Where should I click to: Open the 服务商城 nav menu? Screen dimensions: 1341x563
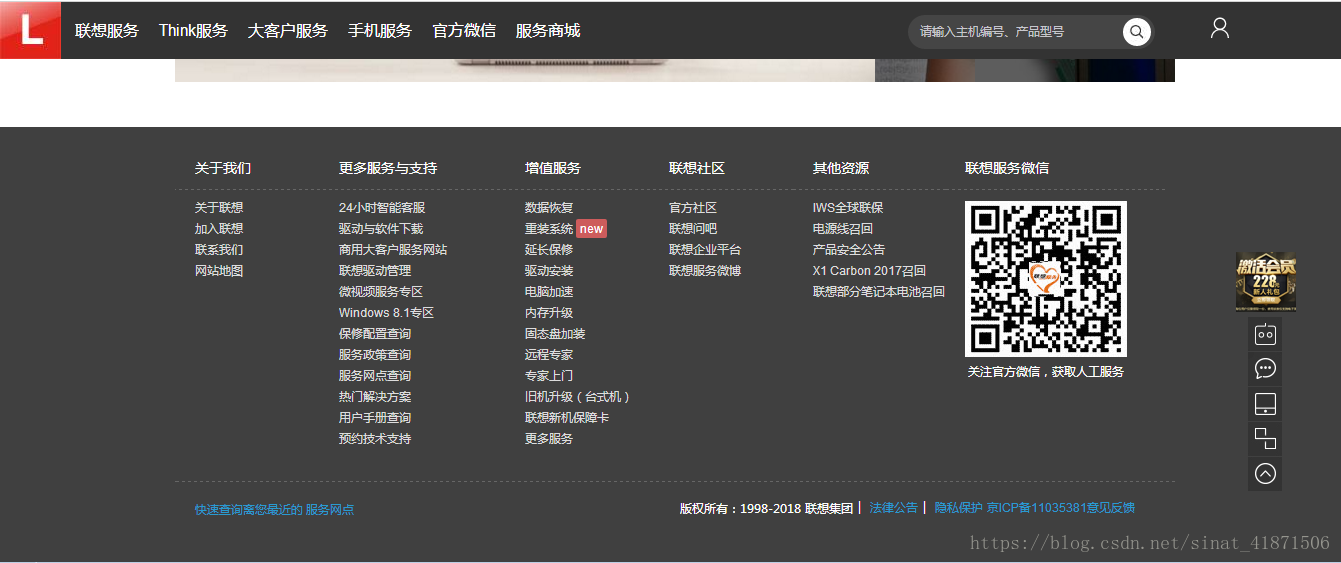pos(548,31)
